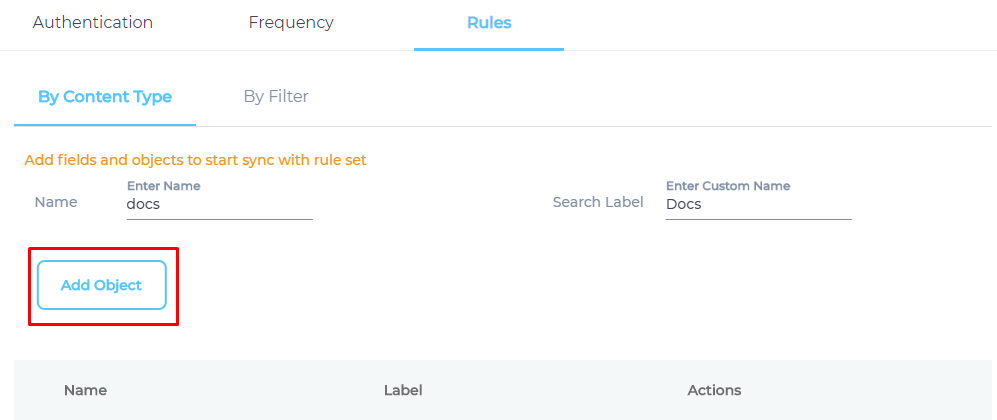Click the Actions column header
This screenshot has width=997, height=420.
coord(714,390)
